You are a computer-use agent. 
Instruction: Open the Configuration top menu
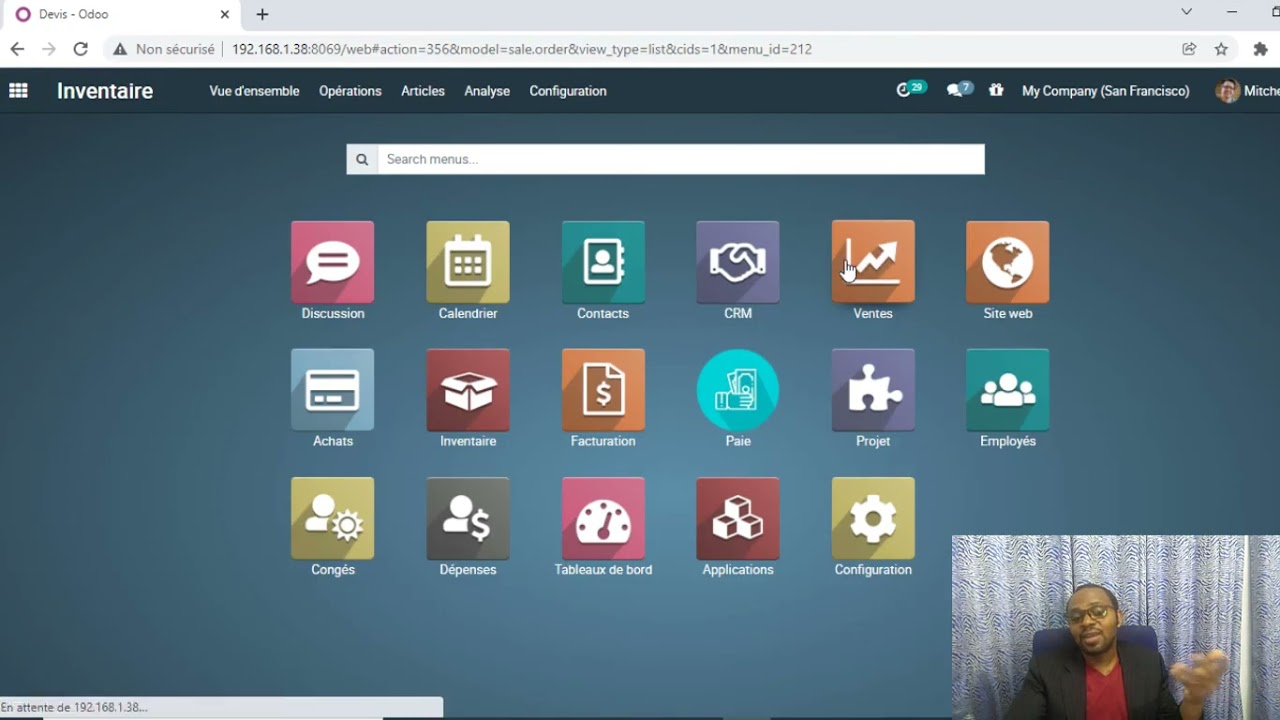568,91
